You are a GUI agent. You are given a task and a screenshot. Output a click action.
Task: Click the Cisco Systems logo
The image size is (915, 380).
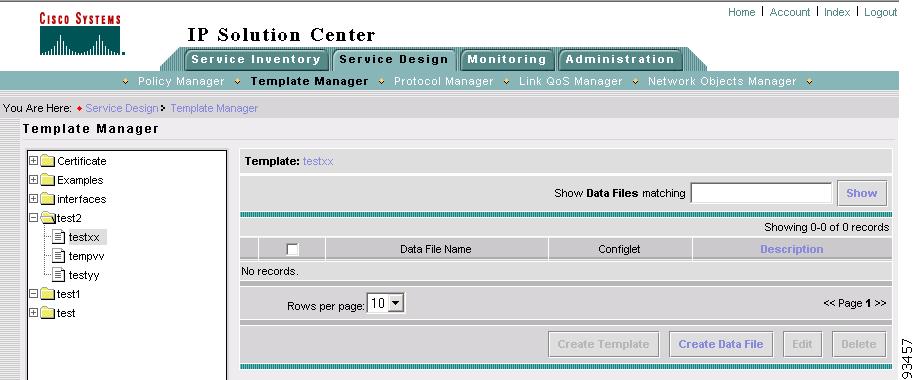[x=82, y=34]
